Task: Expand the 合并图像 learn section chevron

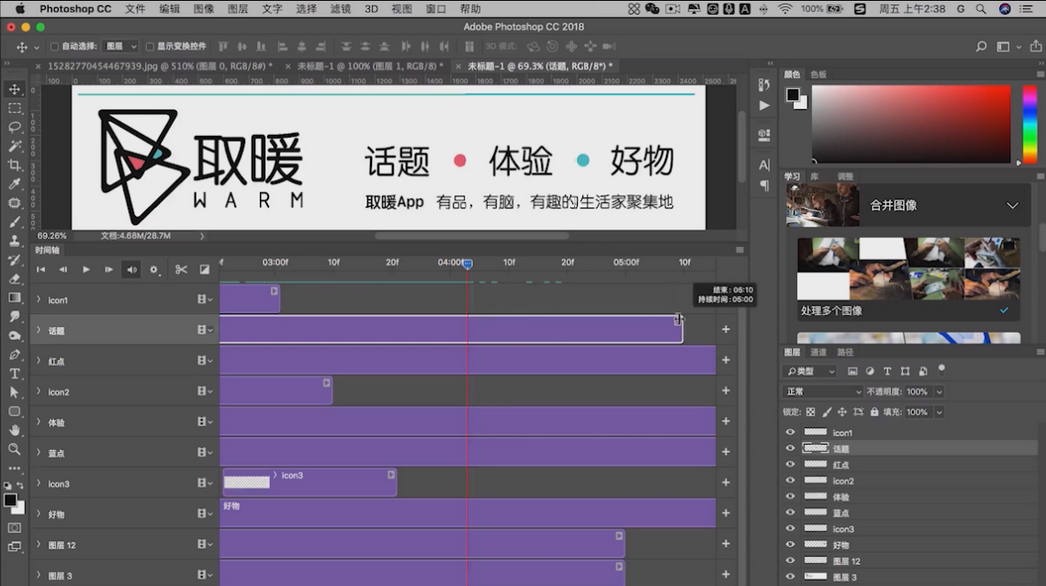Action: pyautogui.click(x=1012, y=205)
